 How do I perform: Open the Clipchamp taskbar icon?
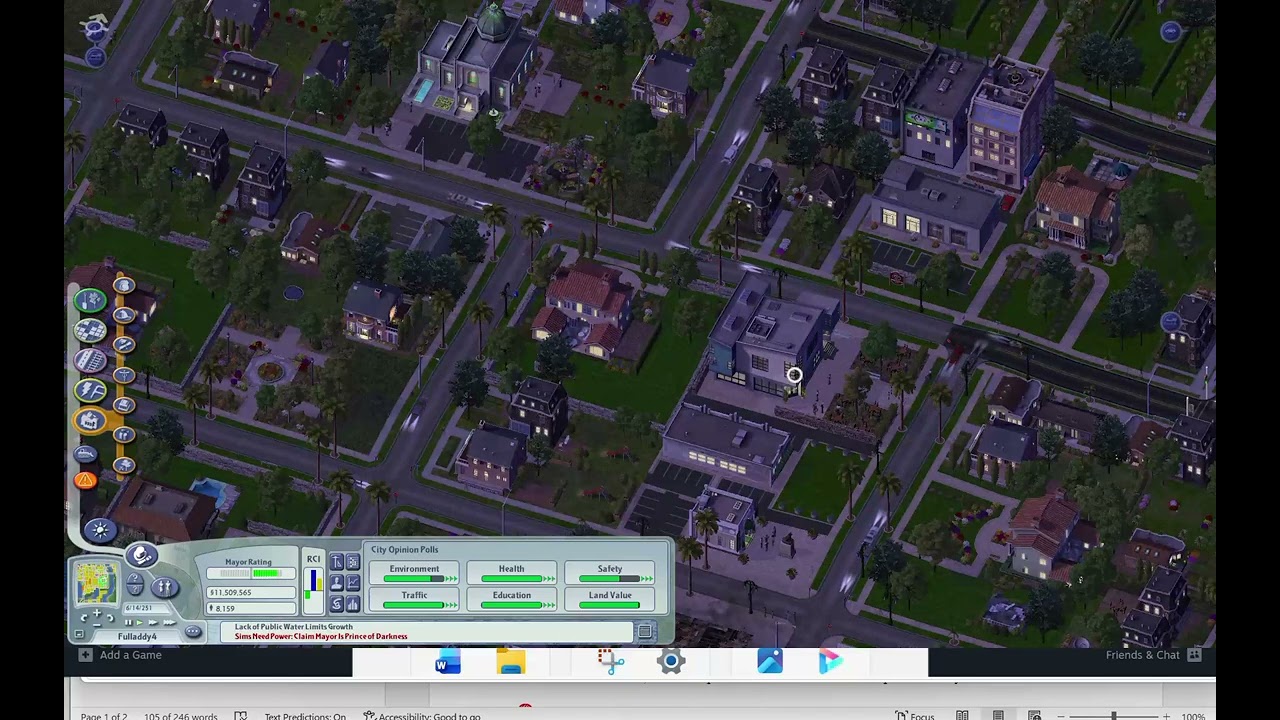(831, 662)
